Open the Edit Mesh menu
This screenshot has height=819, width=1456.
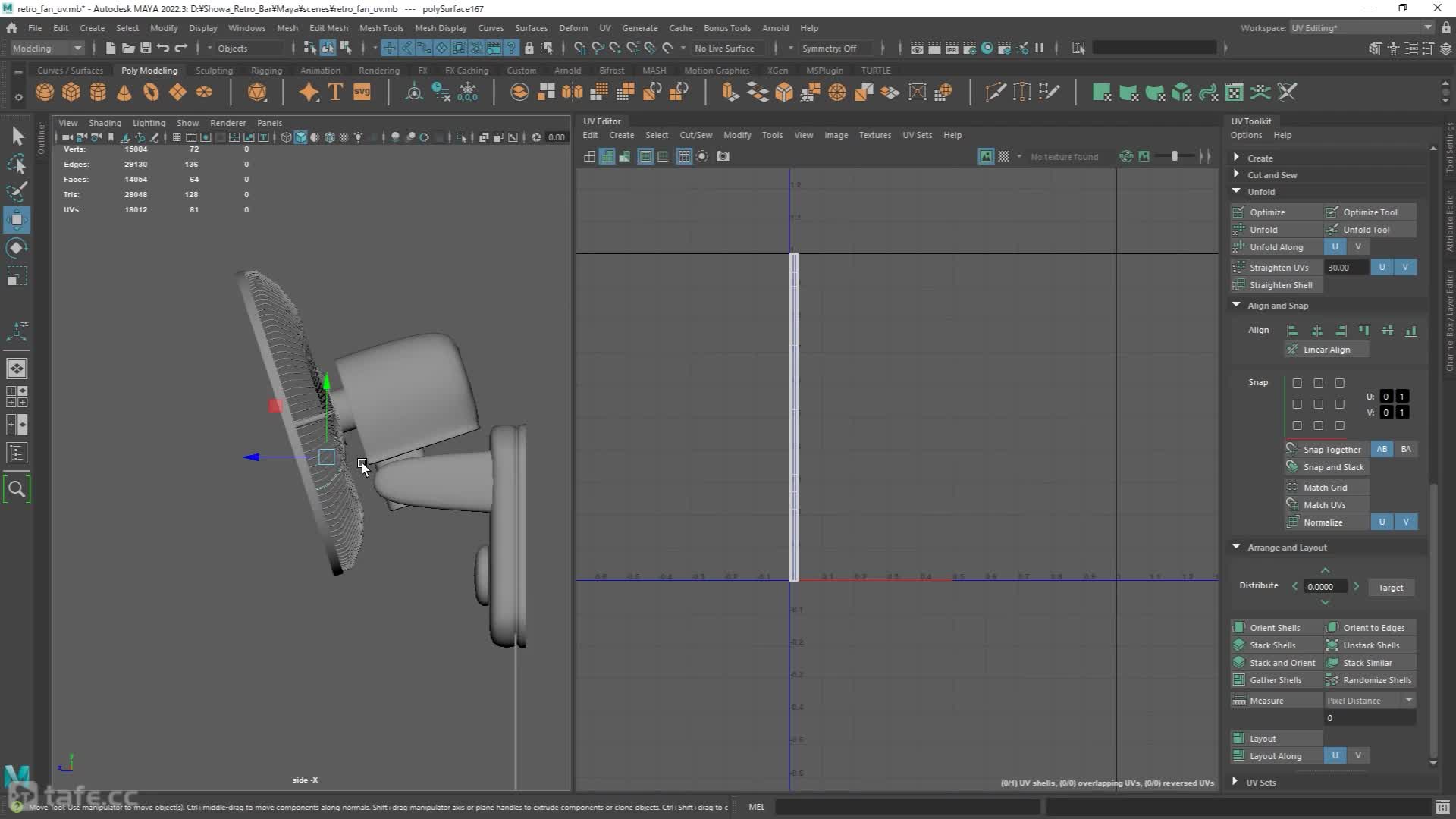[328, 28]
